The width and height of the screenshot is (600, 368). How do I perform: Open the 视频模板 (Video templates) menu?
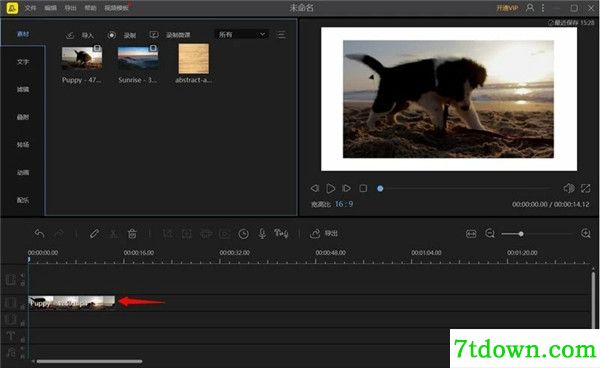tap(116, 8)
